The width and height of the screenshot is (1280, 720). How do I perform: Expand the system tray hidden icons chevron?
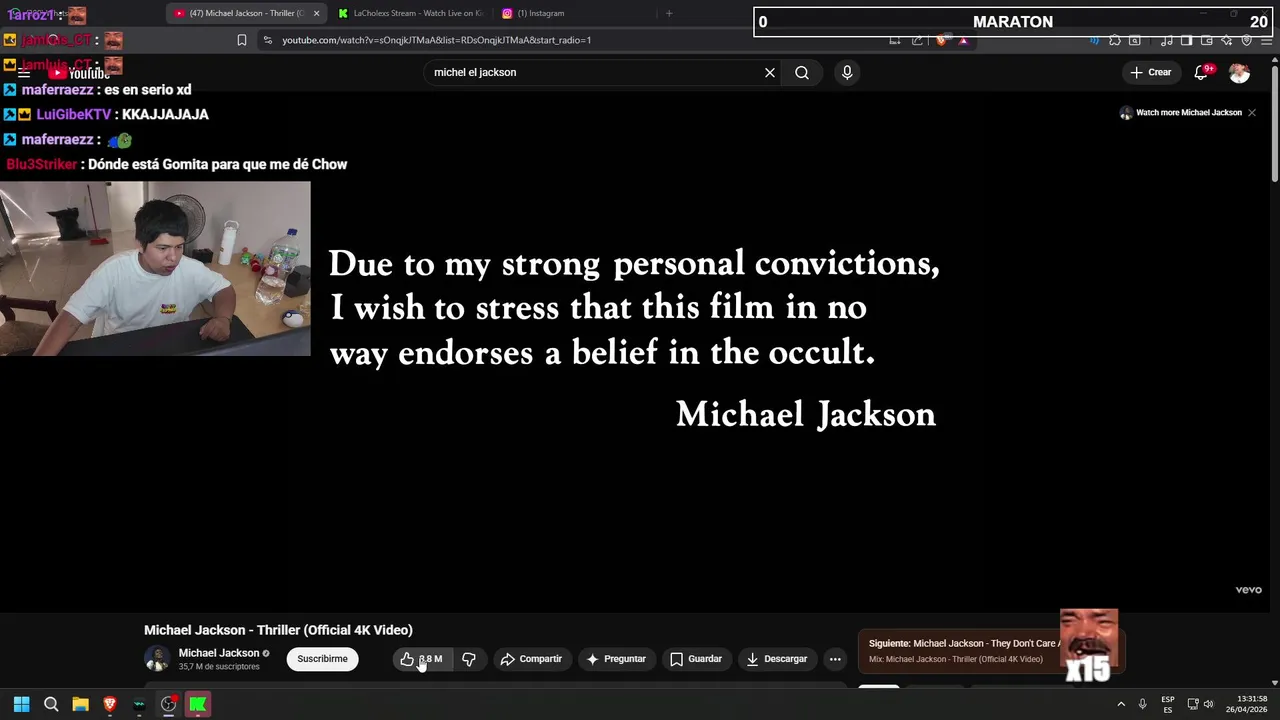click(x=1120, y=704)
